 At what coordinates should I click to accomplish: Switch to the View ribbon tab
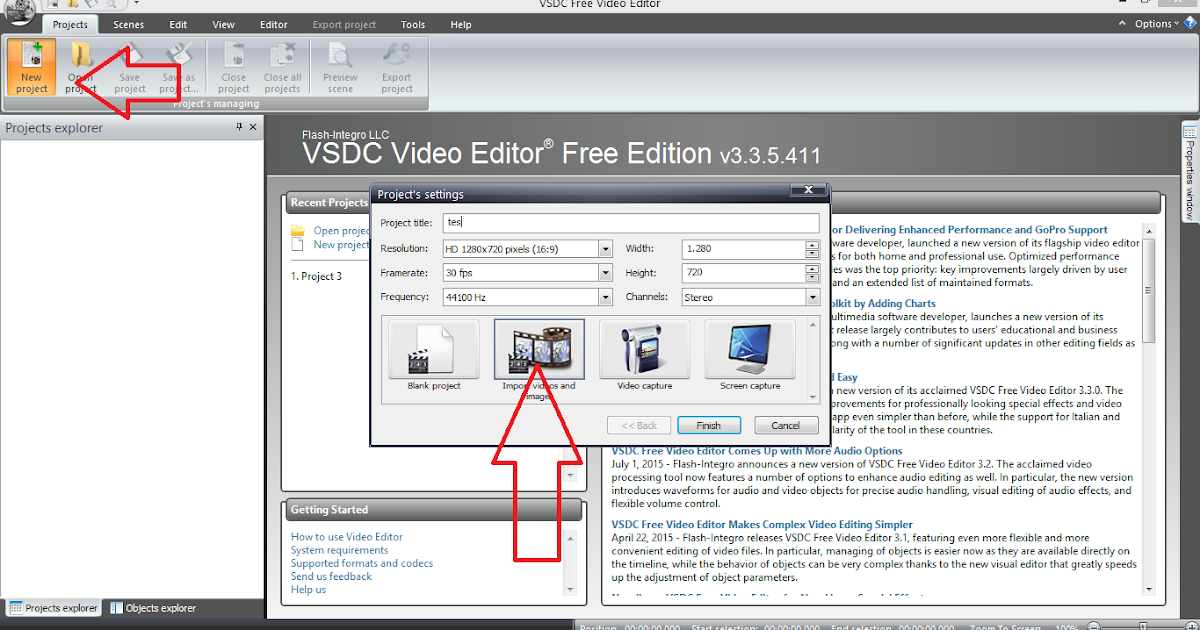[x=224, y=24]
